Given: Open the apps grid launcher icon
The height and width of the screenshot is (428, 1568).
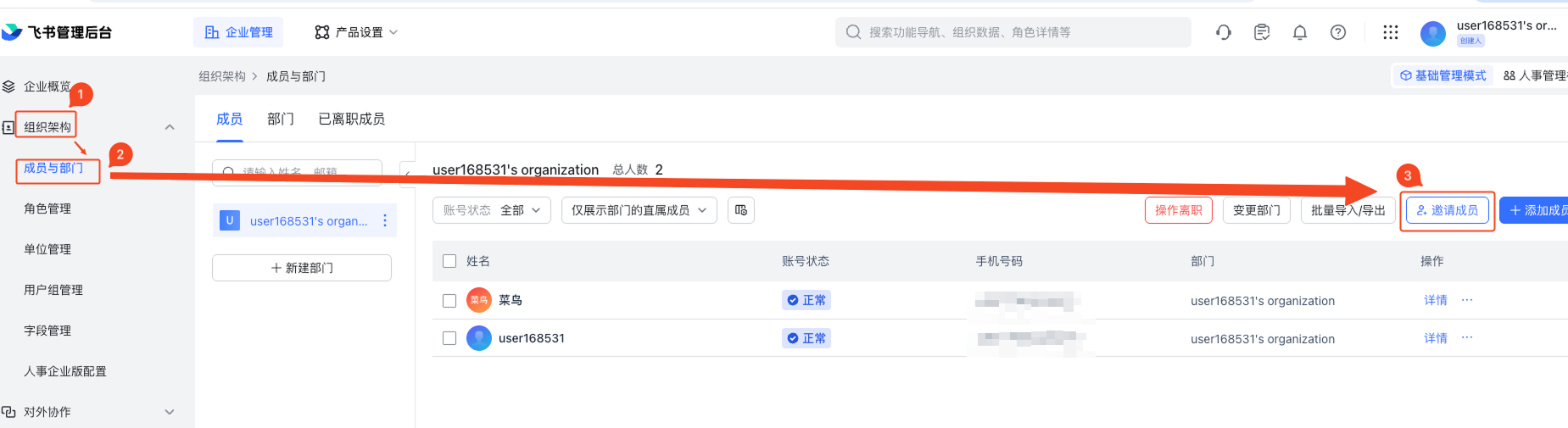Looking at the screenshot, I should point(1390,32).
